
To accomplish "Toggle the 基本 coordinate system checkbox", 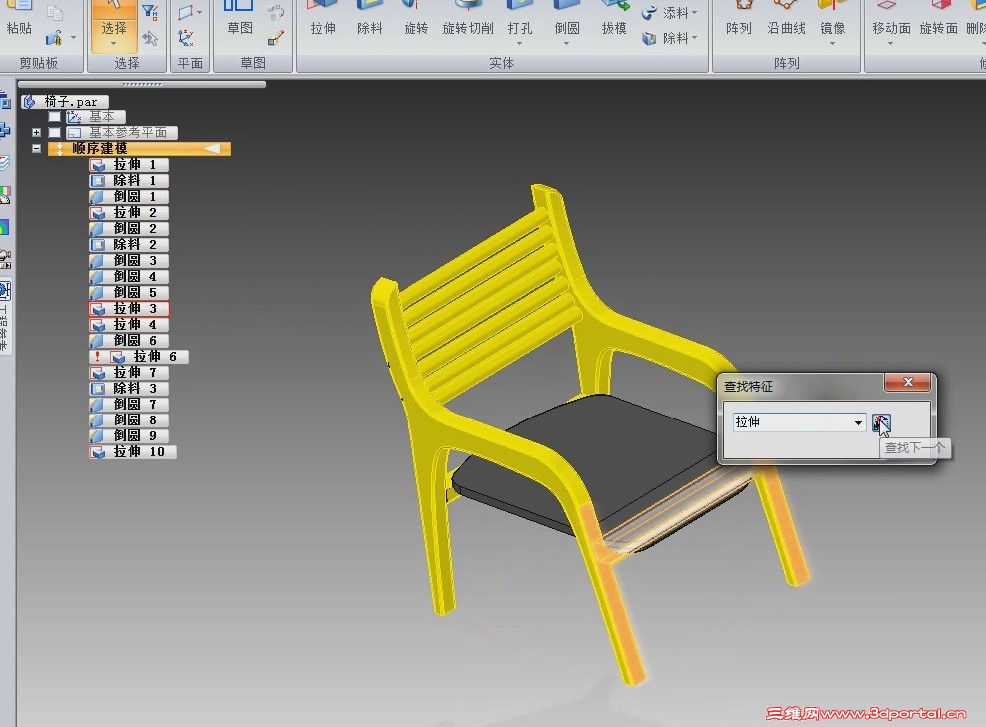I will click(x=55, y=117).
